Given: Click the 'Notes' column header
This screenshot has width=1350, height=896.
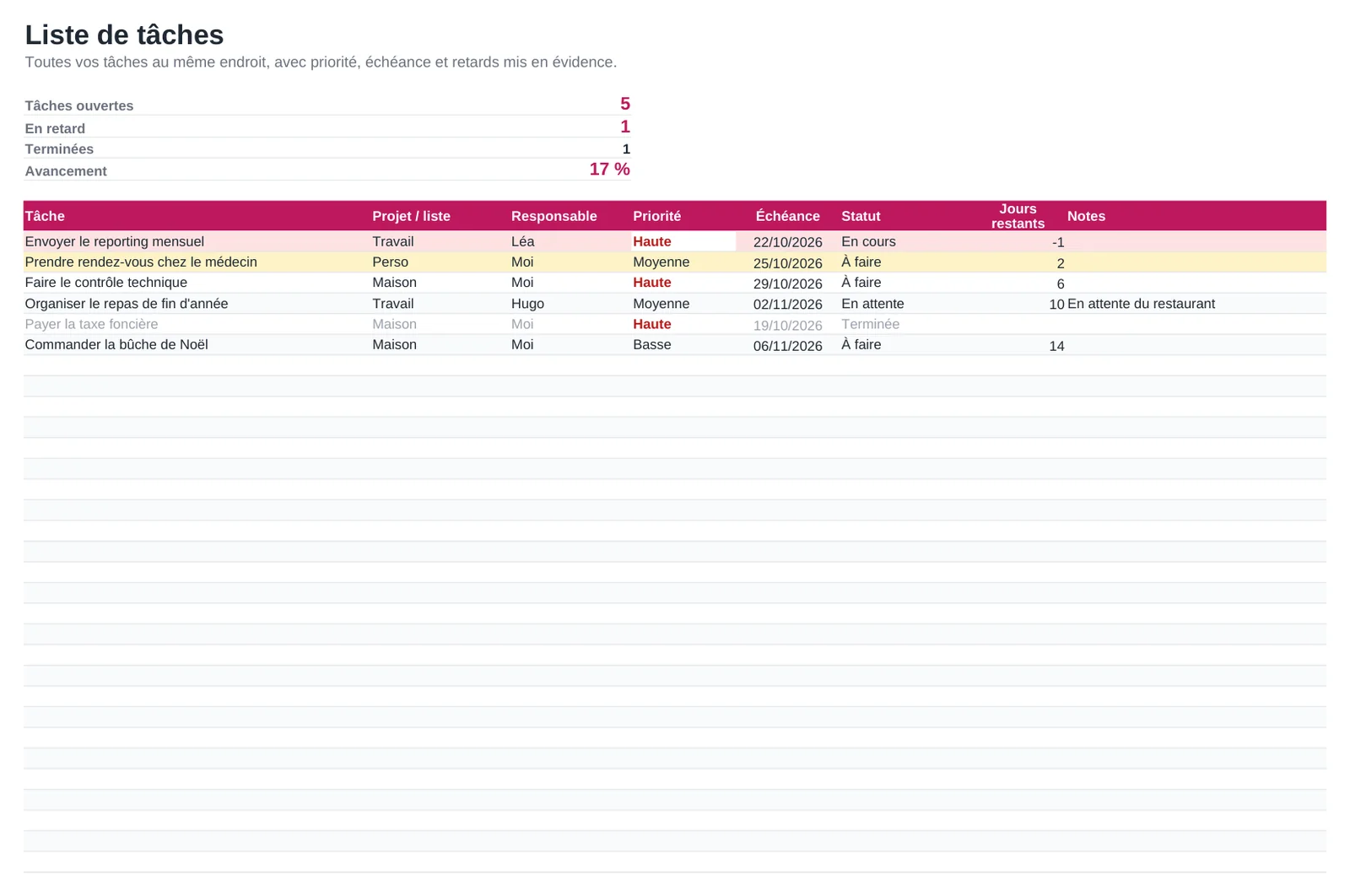Looking at the screenshot, I should click(1086, 216).
